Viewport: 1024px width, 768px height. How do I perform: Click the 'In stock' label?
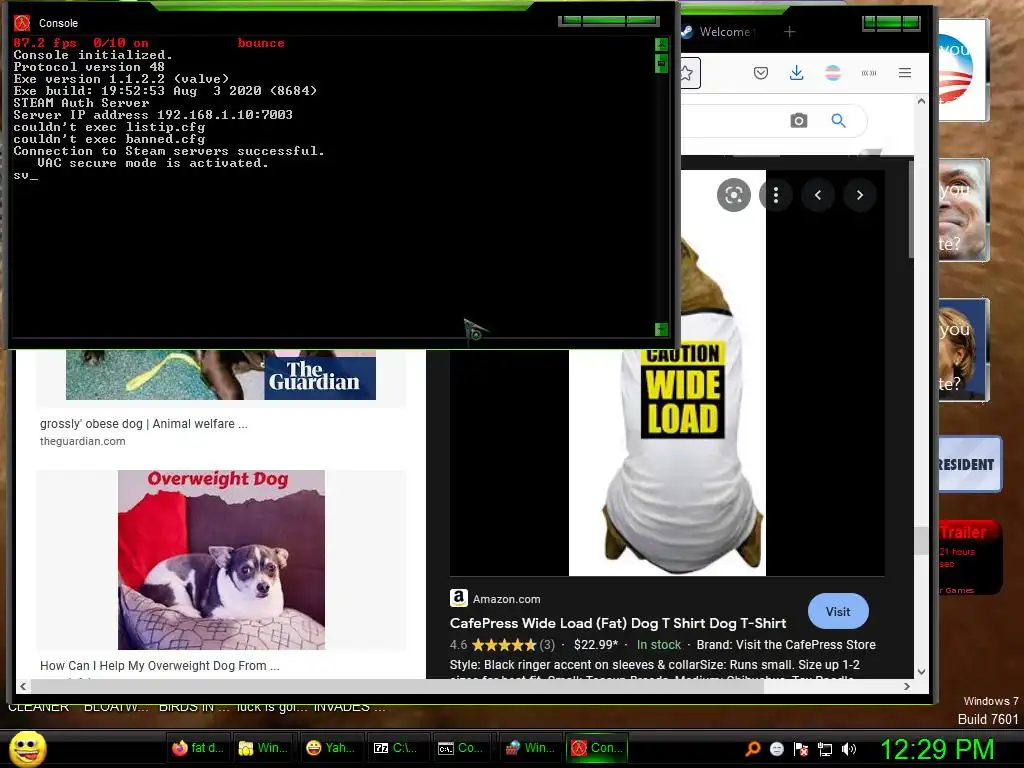click(658, 645)
